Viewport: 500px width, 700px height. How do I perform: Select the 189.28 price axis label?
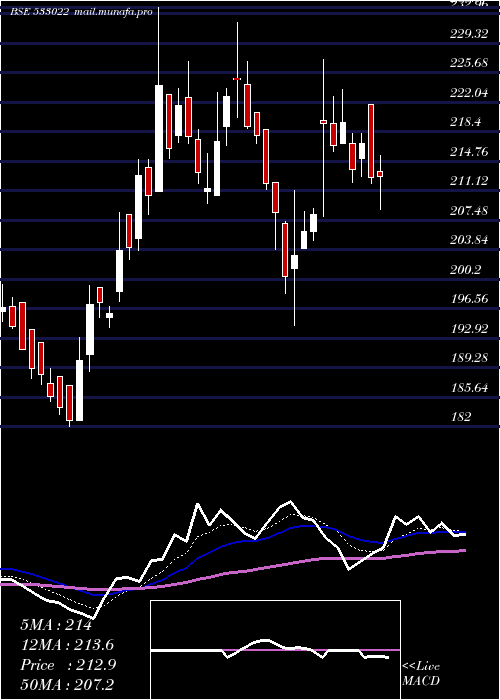[469, 358]
